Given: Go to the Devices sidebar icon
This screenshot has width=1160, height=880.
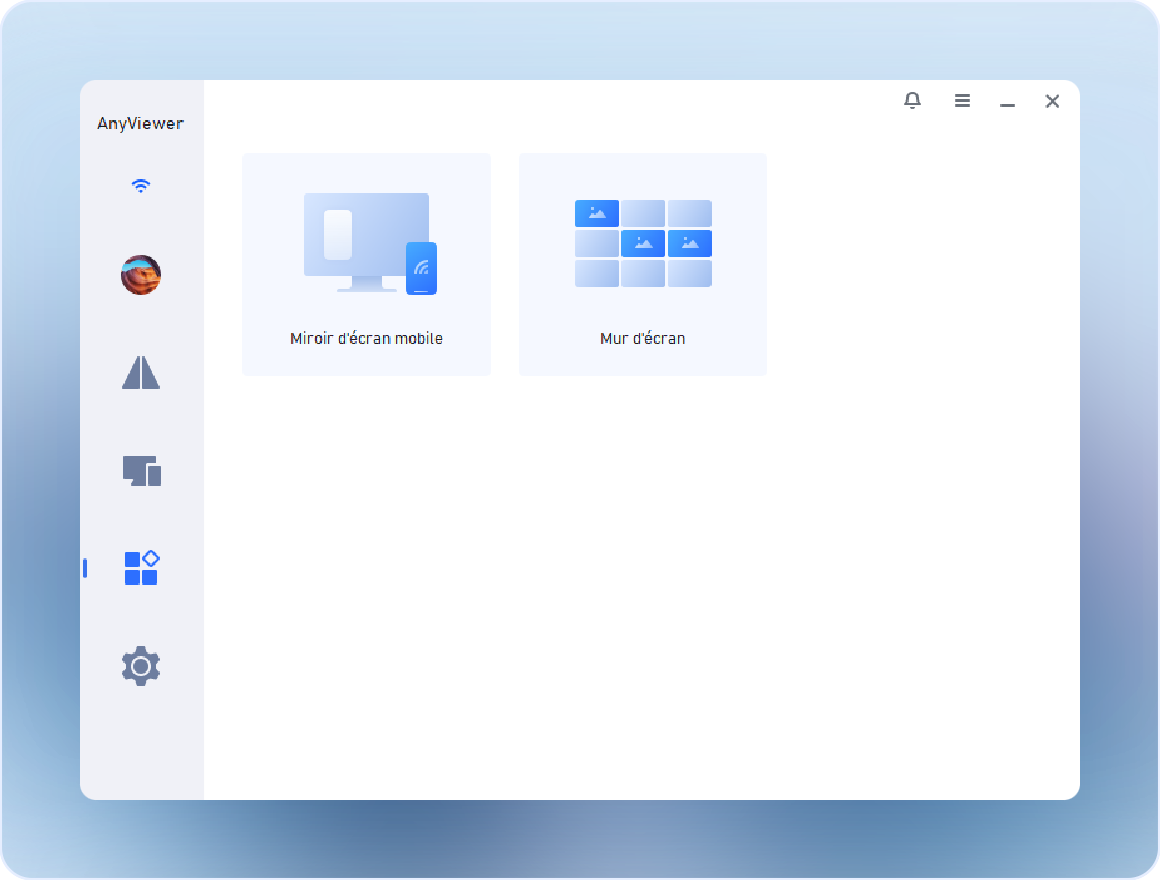Looking at the screenshot, I should click(x=141, y=470).
